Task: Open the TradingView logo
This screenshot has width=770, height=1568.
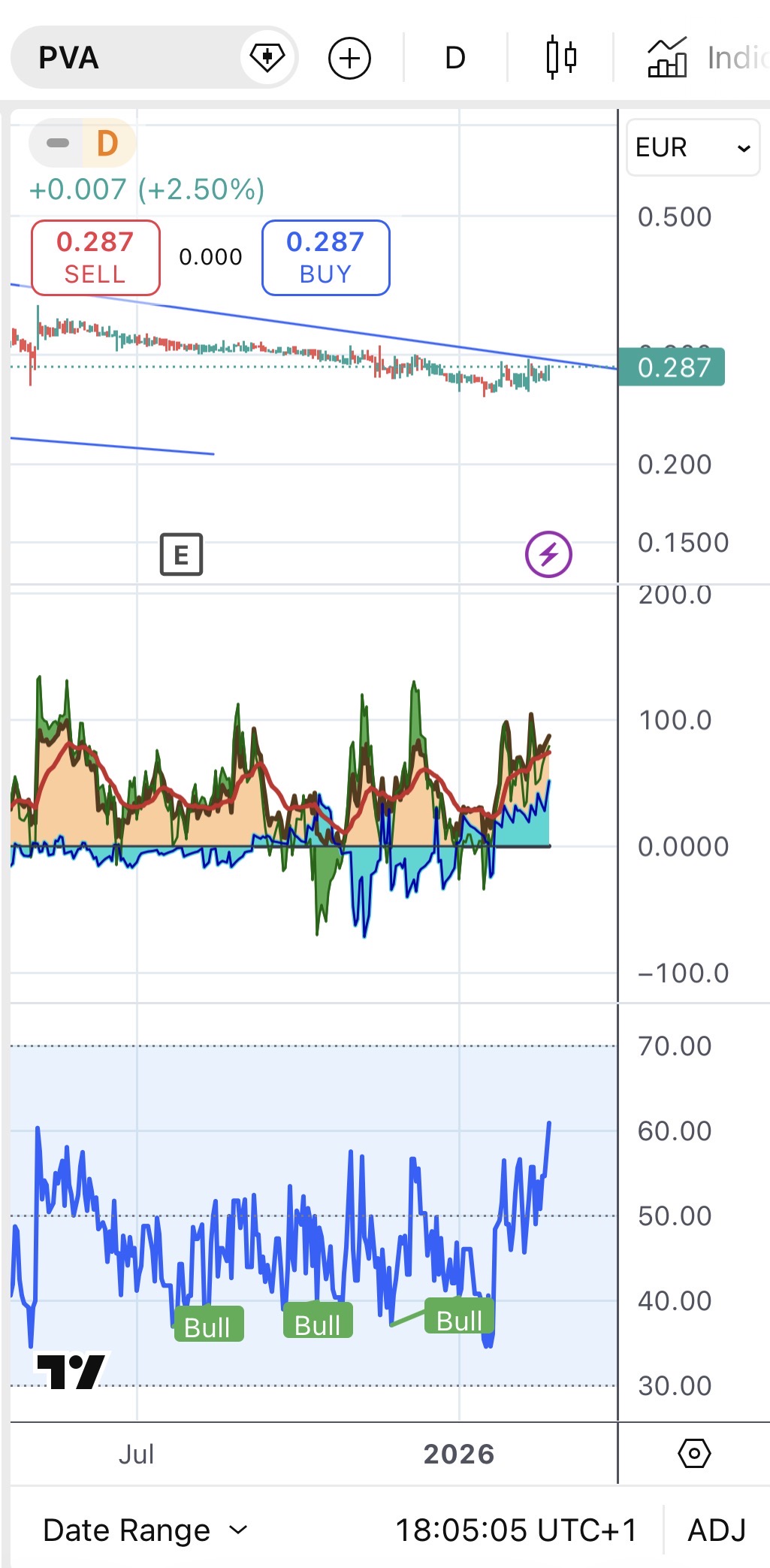Action: click(71, 1371)
